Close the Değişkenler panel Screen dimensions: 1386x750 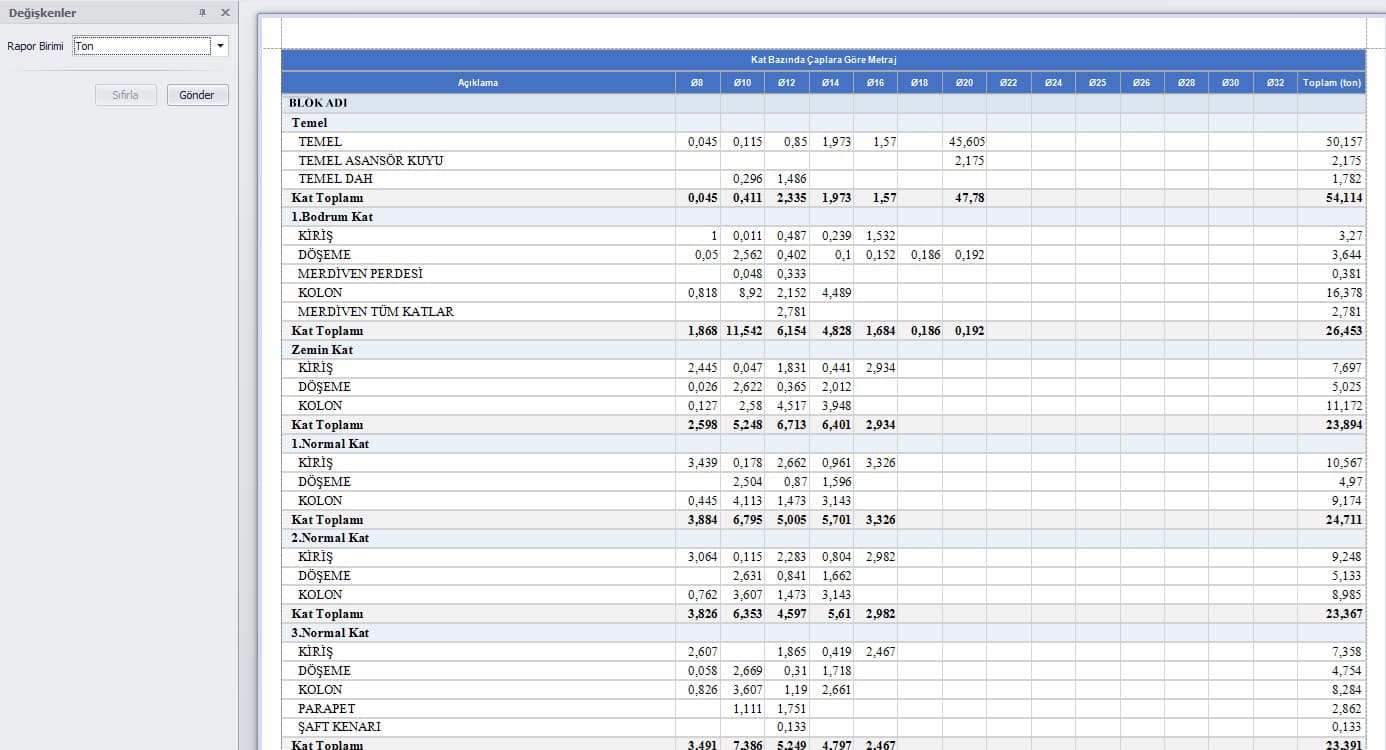(x=225, y=12)
